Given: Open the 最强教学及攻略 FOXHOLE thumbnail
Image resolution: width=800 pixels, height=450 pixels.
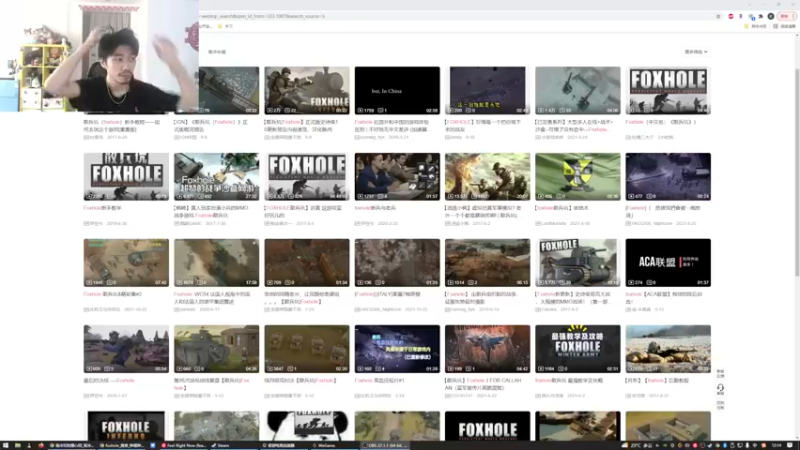Looking at the screenshot, I should click(578, 348).
